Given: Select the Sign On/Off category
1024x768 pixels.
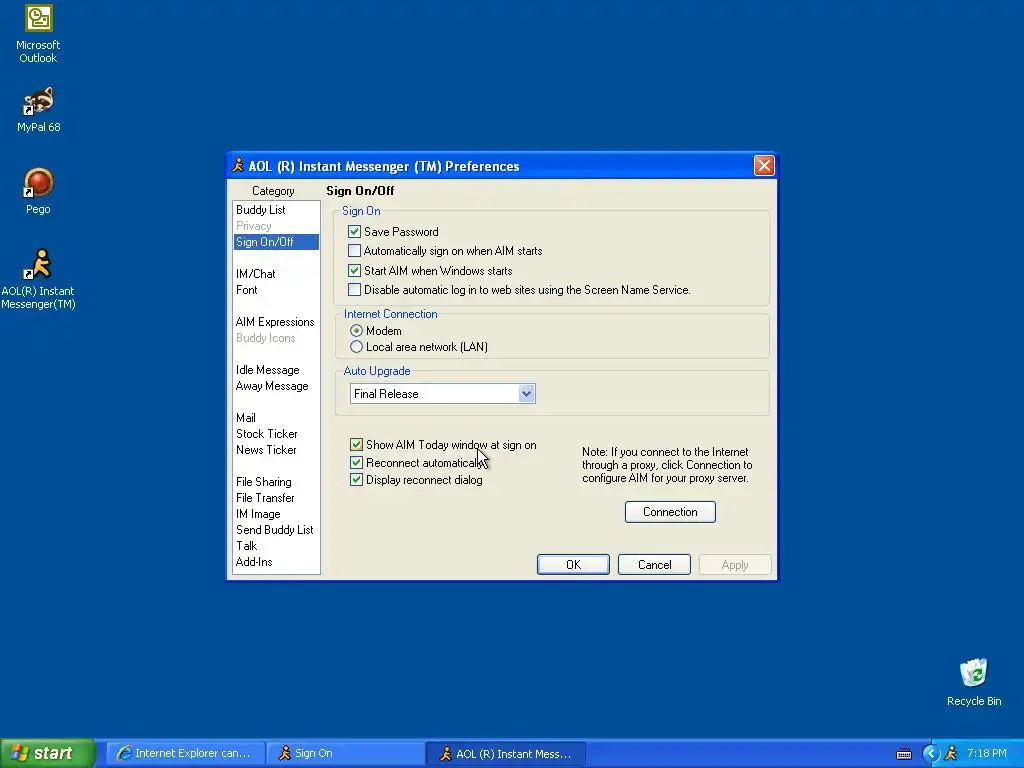Looking at the screenshot, I should pyautogui.click(x=276, y=242).
